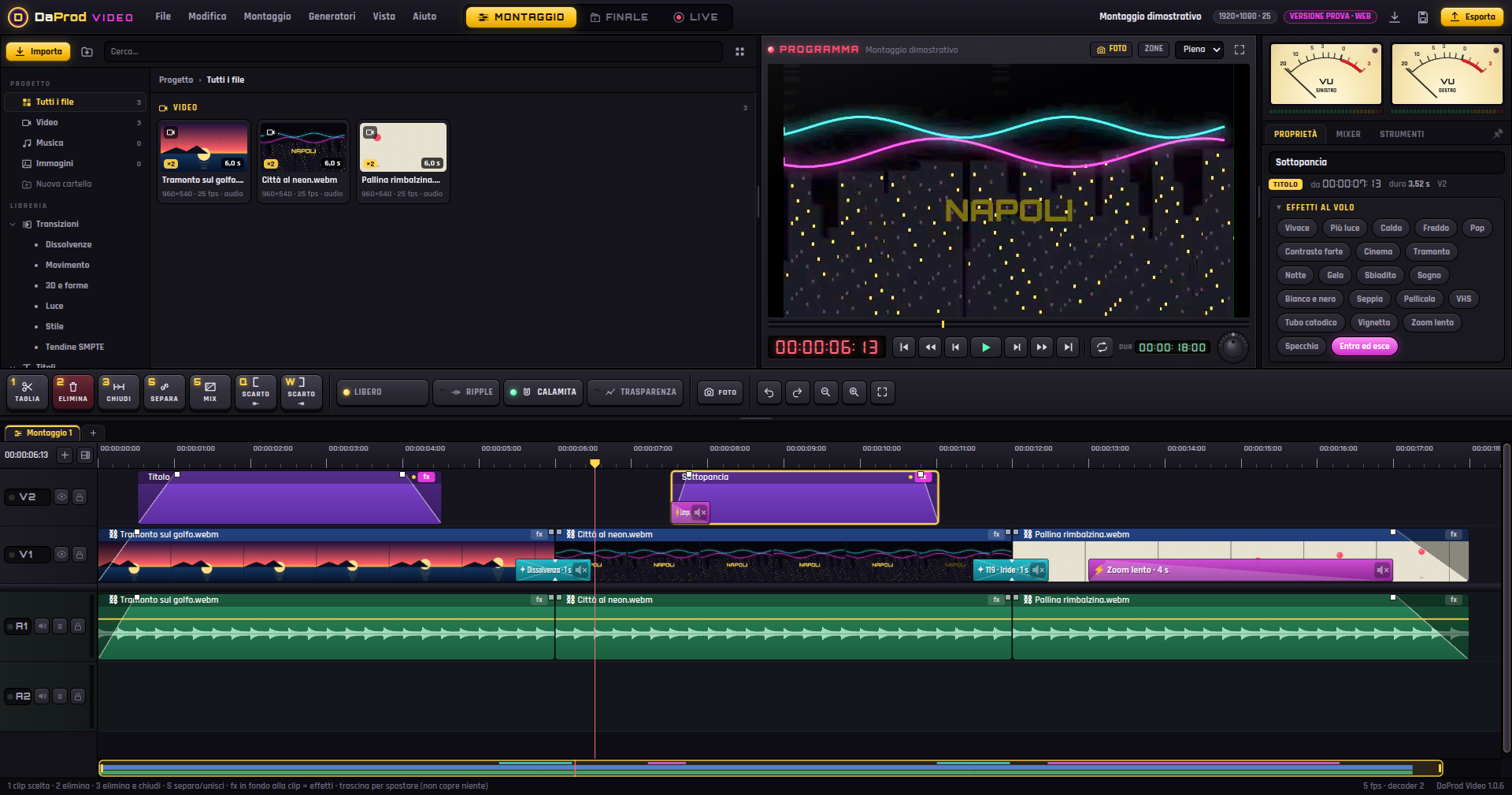This screenshot has width=1512, height=795.
Task: Open the Libero mode selector
Action: pyautogui.click(x=383, y=392)
